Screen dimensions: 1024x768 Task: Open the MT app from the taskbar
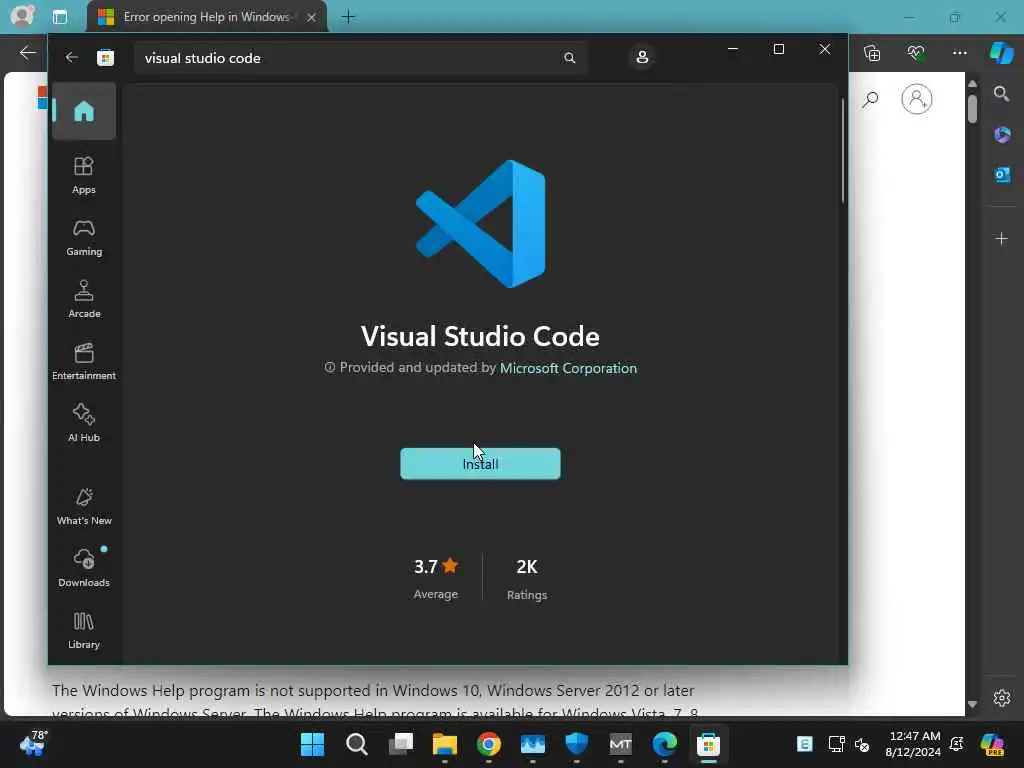[x=620, y=744]
